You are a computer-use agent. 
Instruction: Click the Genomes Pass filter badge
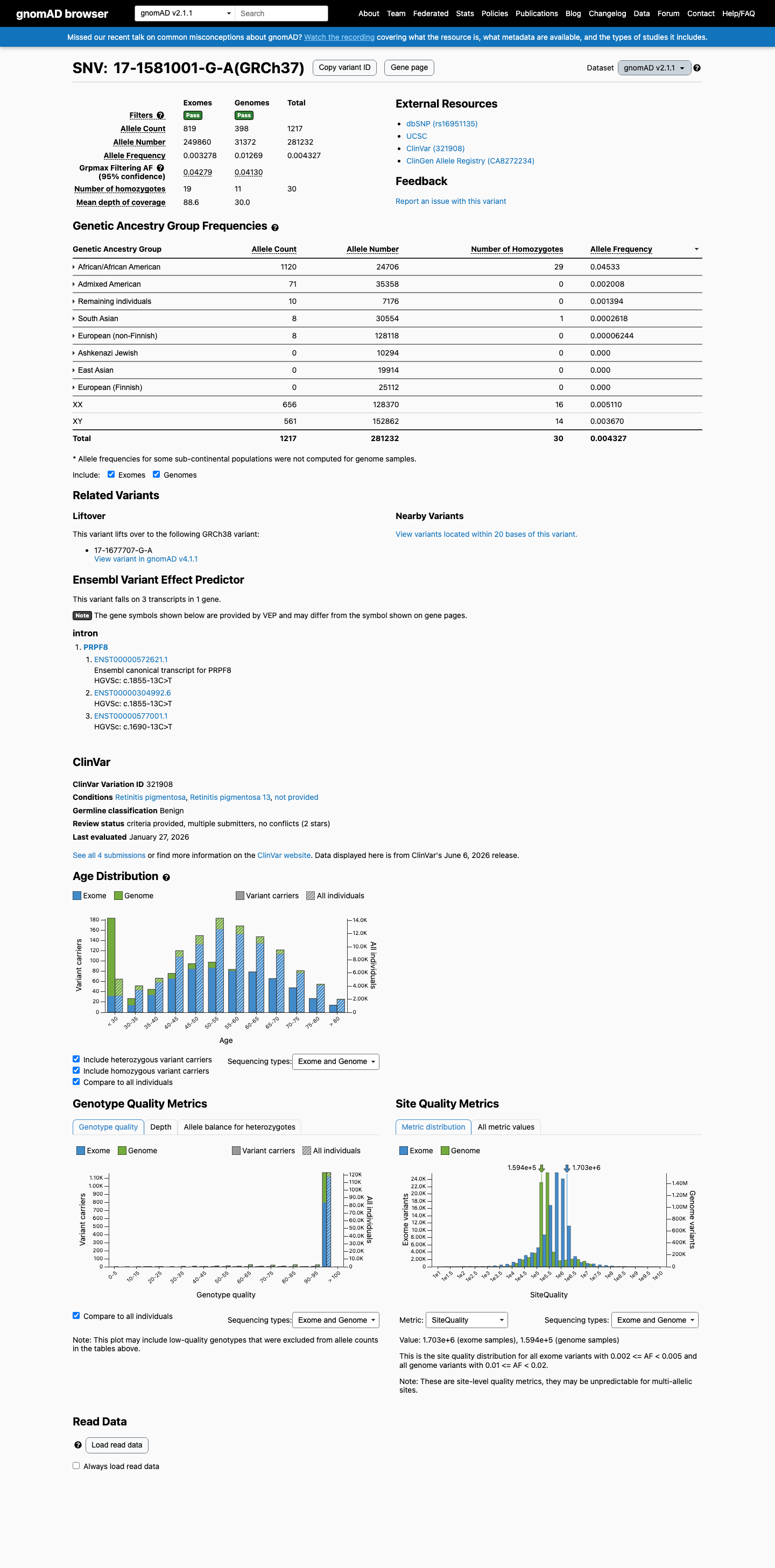pos(244,116)
